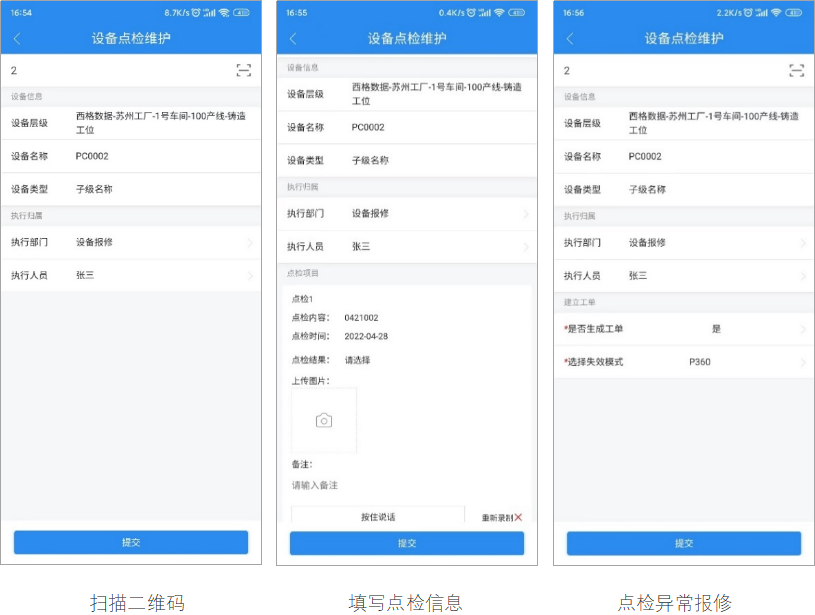Tap back arrow on the leftmost 扫描二维码 screen

[x=17, y=39]
